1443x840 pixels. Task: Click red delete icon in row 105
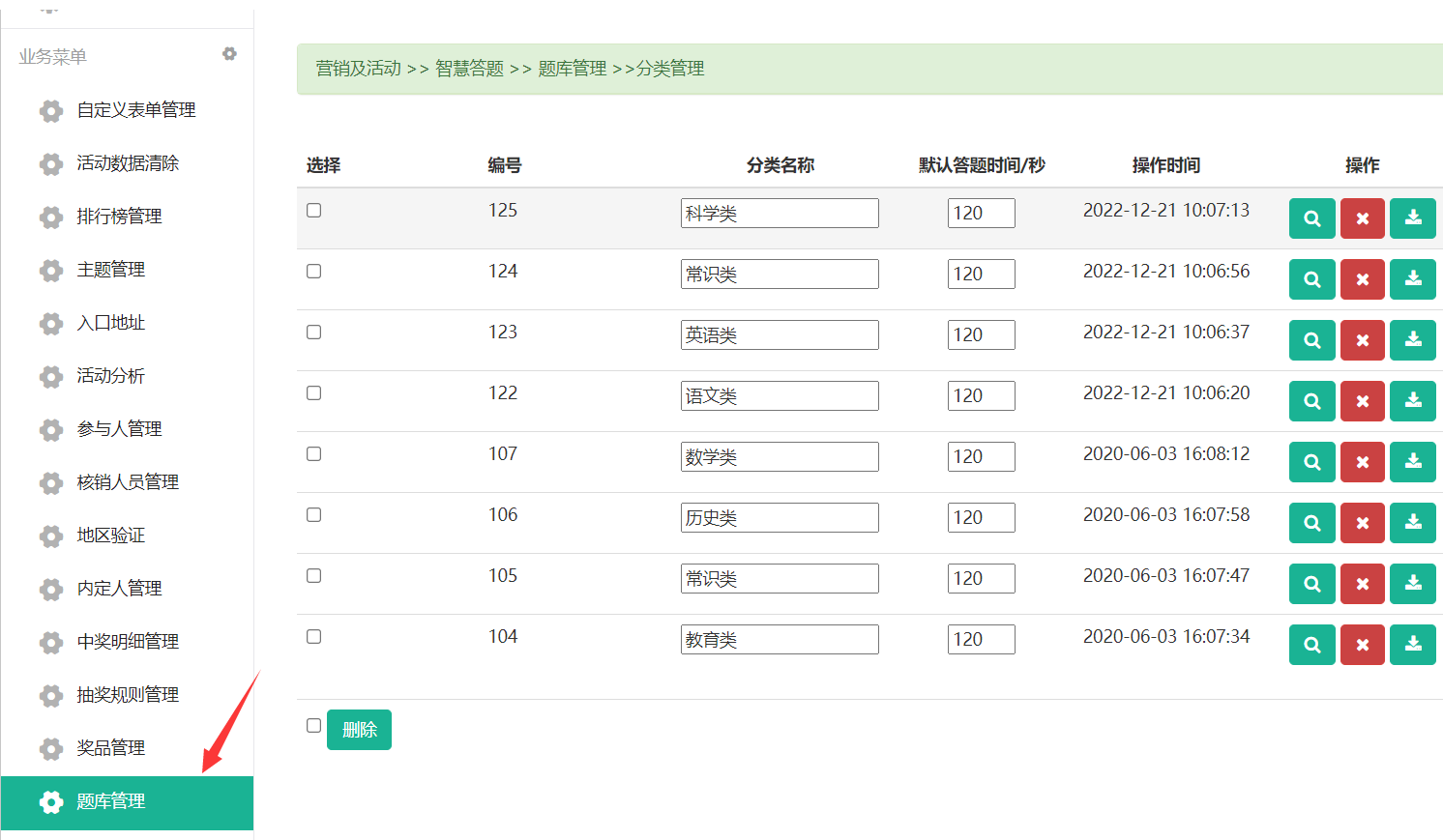[x=1362, y=584]
